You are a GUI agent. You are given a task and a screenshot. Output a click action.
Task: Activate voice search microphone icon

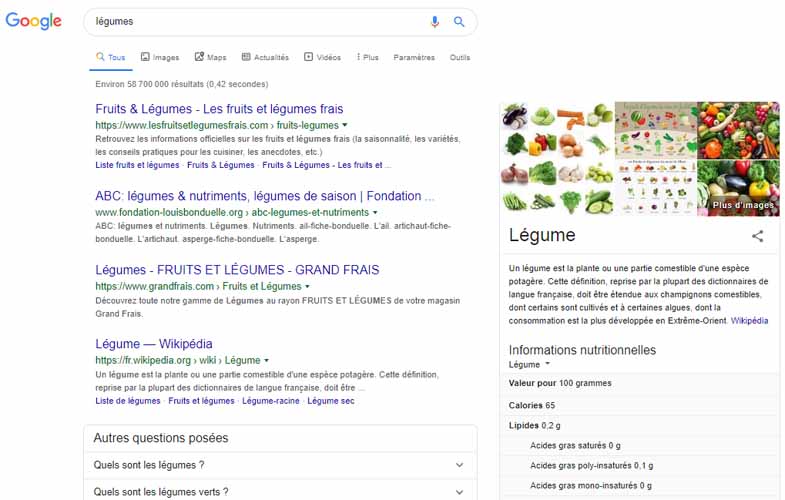(435, 22)
